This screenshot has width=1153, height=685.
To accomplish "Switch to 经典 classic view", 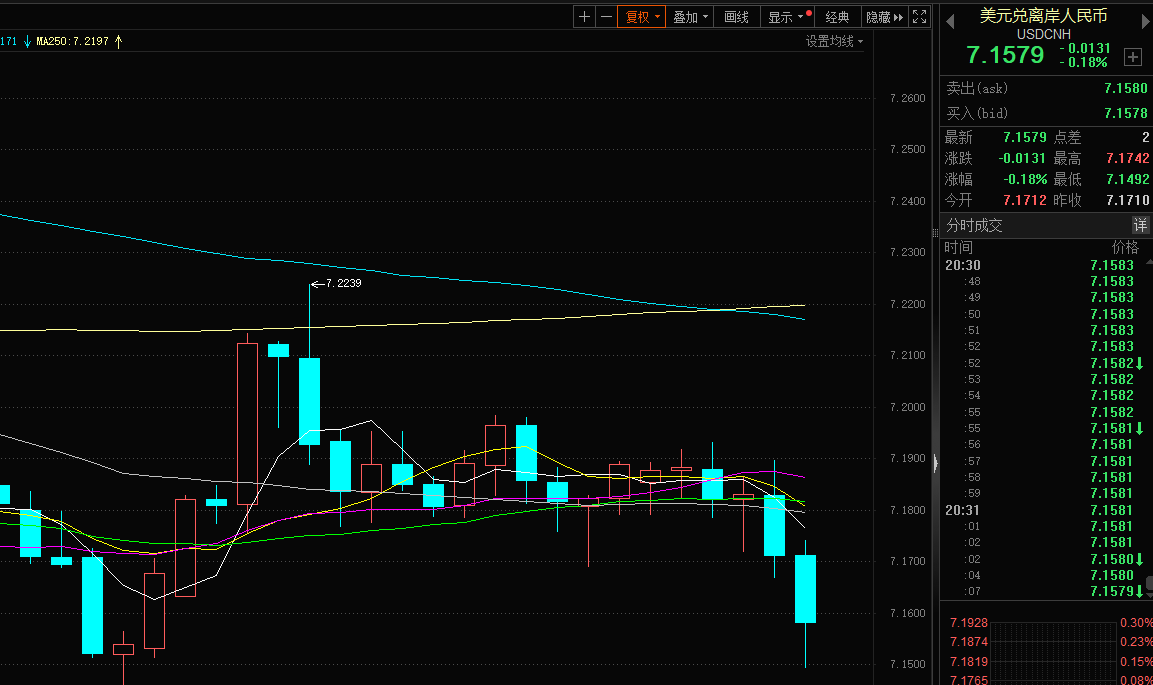I will click(x=837, y=17).
